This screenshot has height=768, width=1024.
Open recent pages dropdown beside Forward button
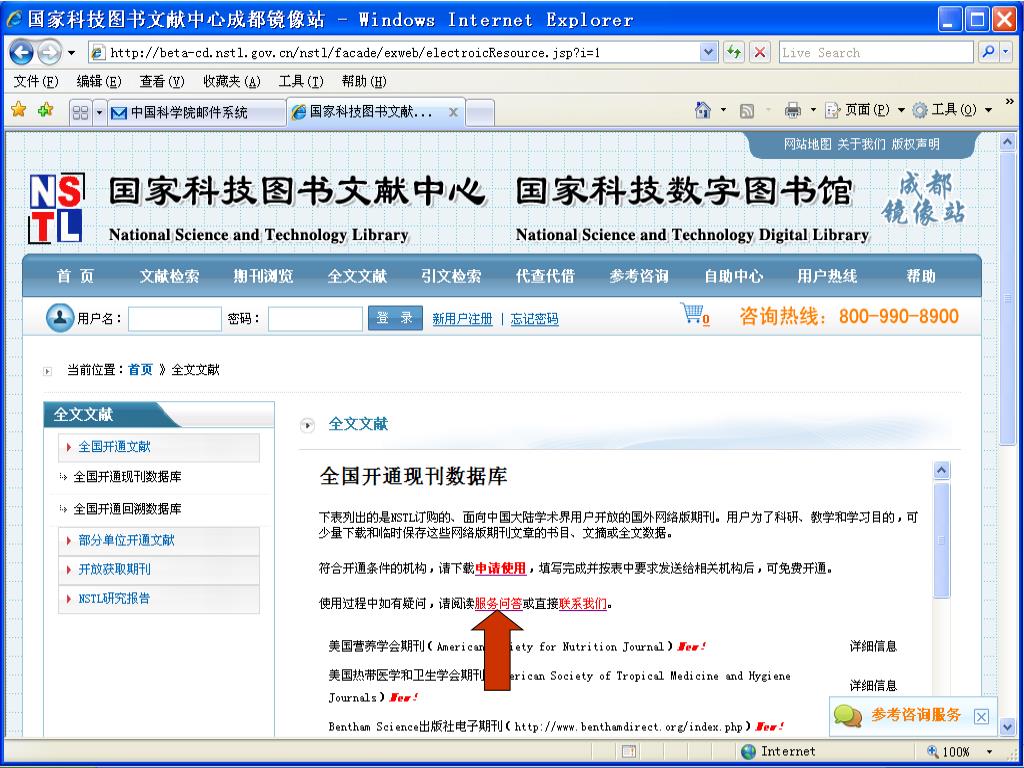coord(71,53)
